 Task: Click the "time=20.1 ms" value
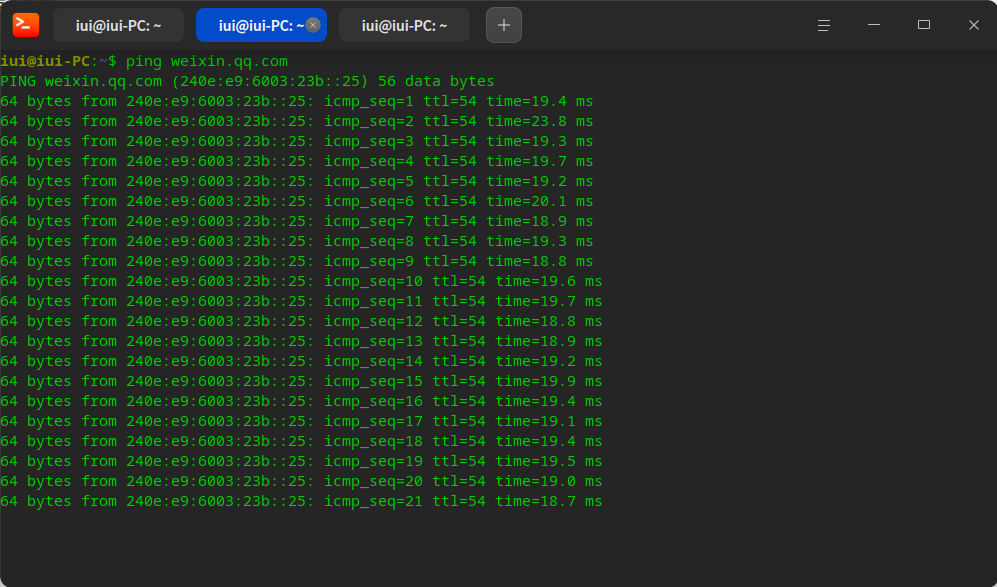pyautogui.click(x=540, y=201)
